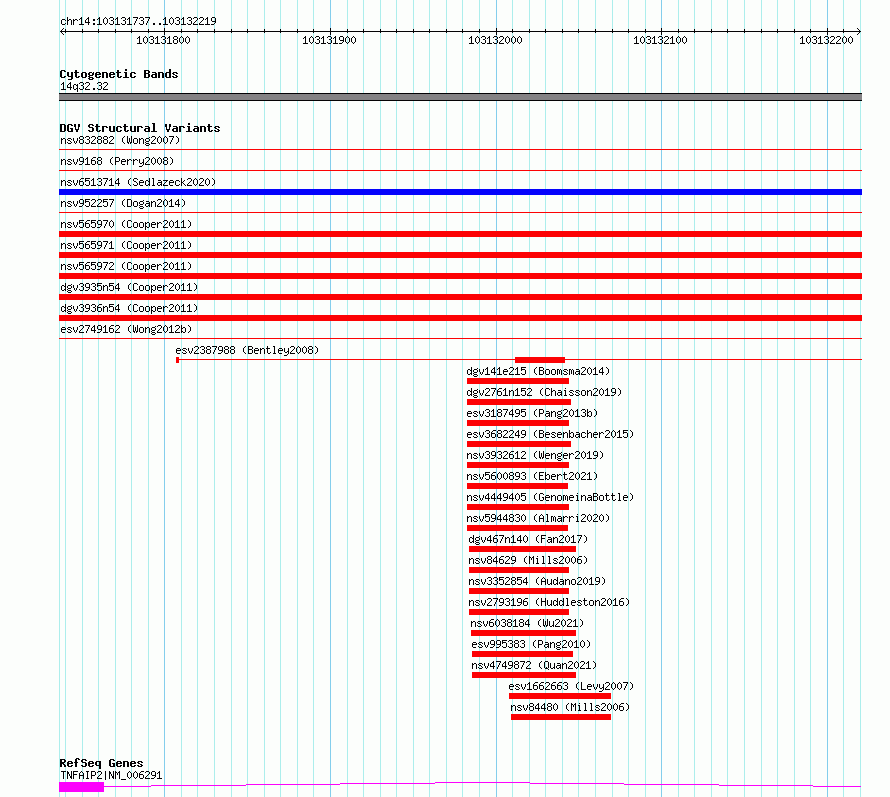Image resolution: width=890 pixels, height=797 pixels.
Task: Select nsv6513714 (Sedlazeck2020) label
Action: [138, 182]
